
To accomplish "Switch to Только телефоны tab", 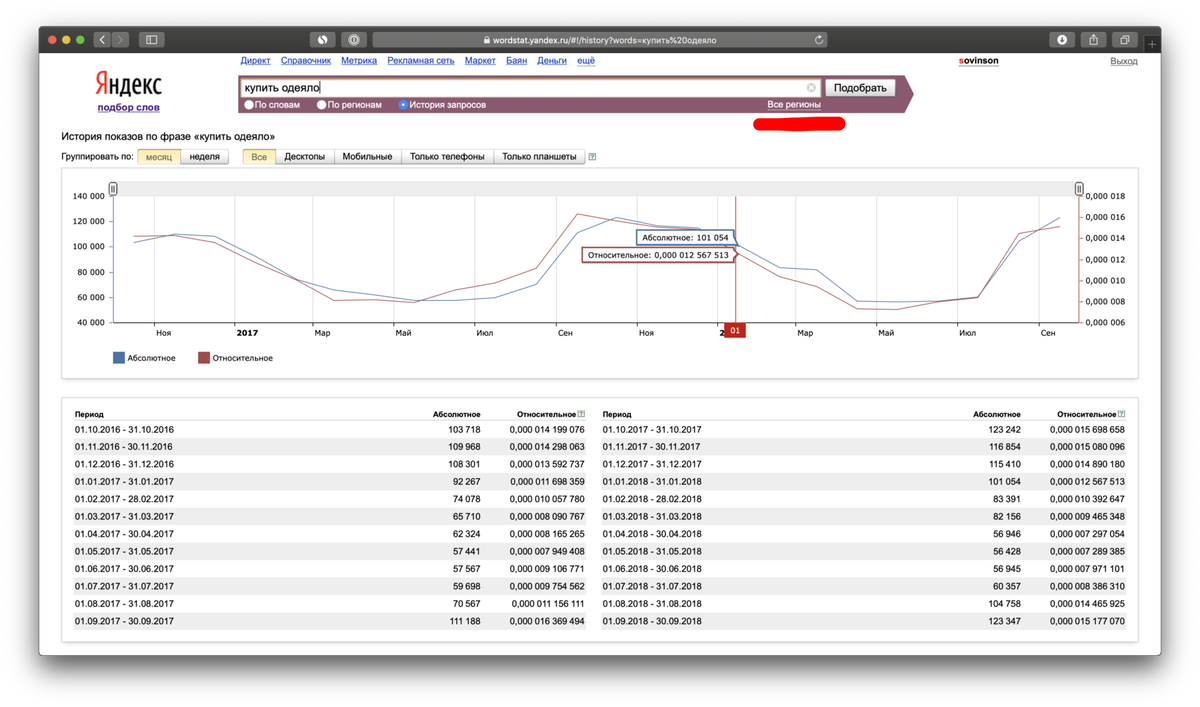I will (x=447, y=157).
